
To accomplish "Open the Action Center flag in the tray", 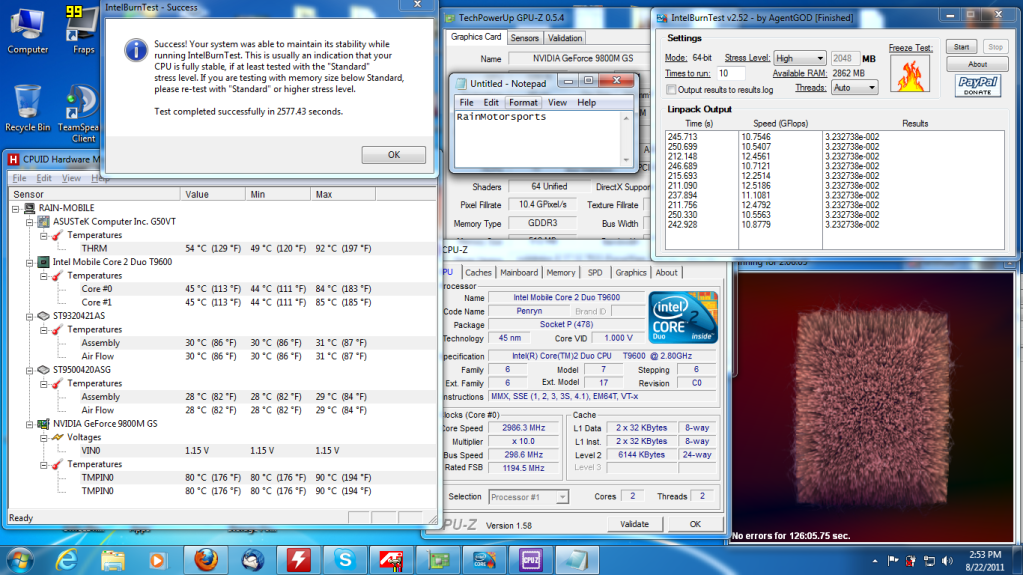I will pos(893,561).
